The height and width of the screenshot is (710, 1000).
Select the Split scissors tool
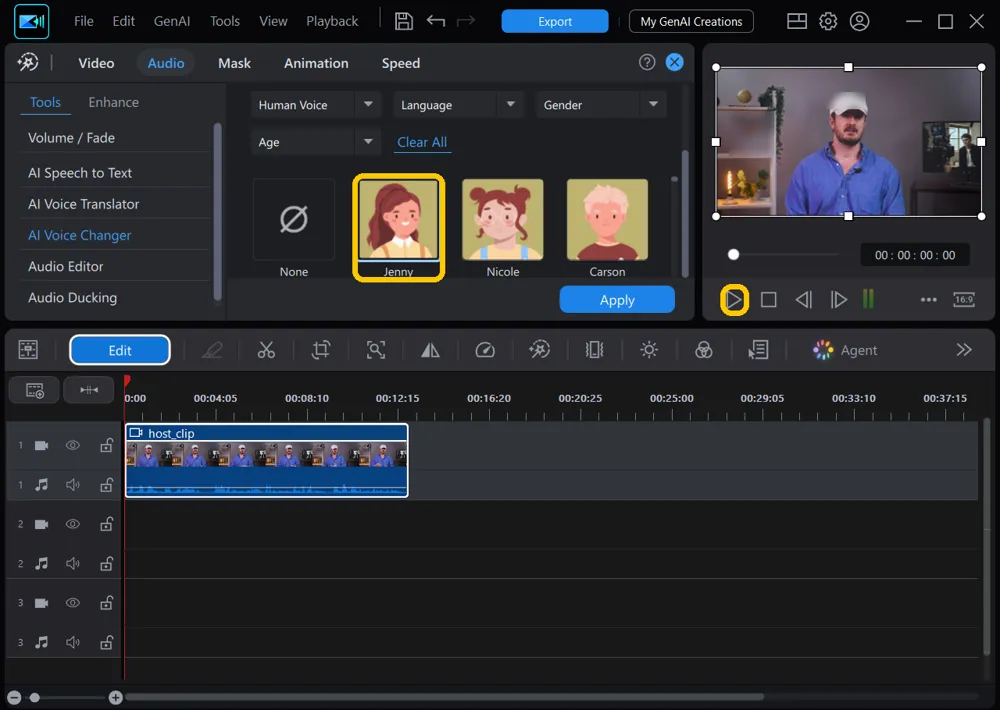266,350
